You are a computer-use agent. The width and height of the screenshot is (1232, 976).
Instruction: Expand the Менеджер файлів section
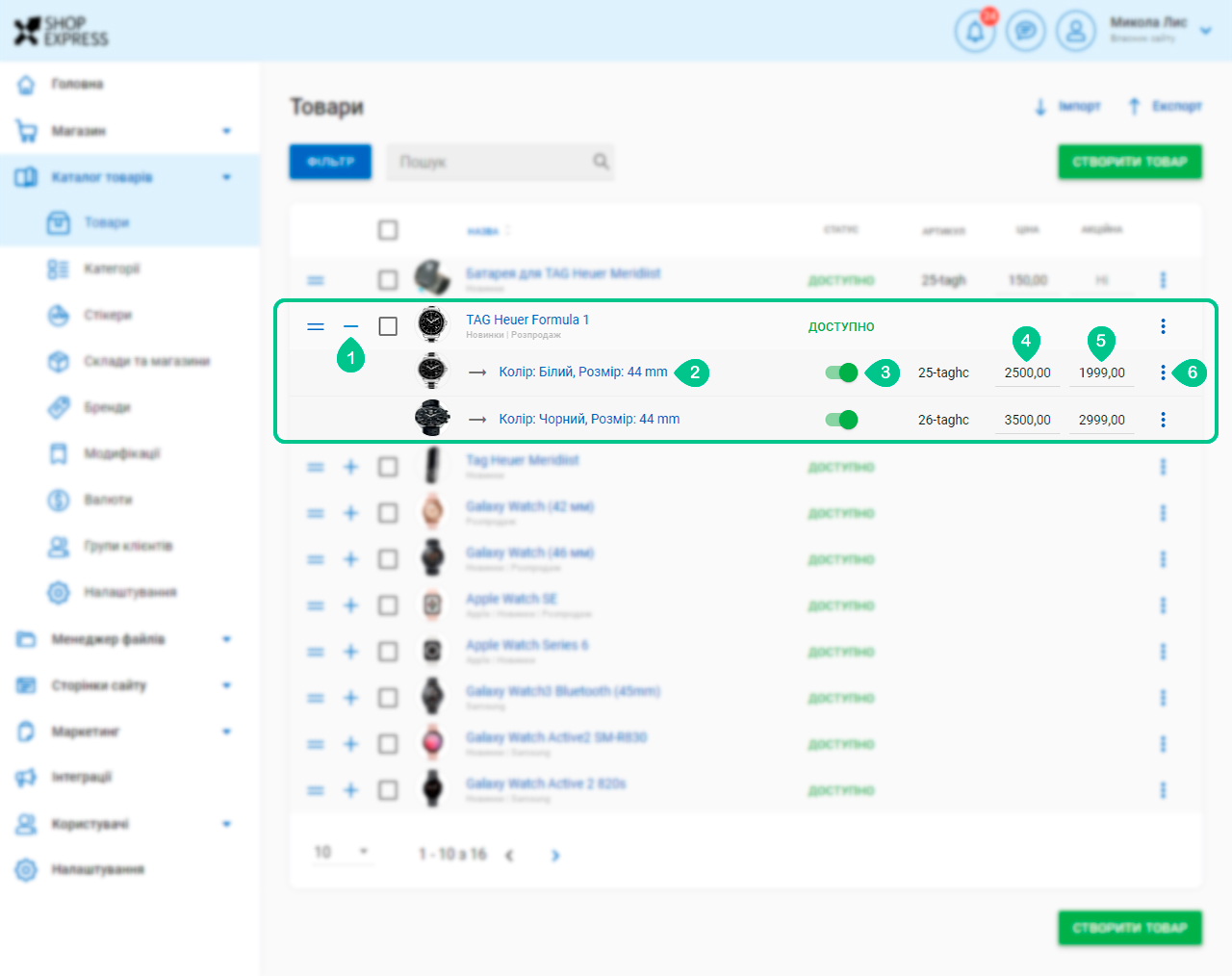226,639
